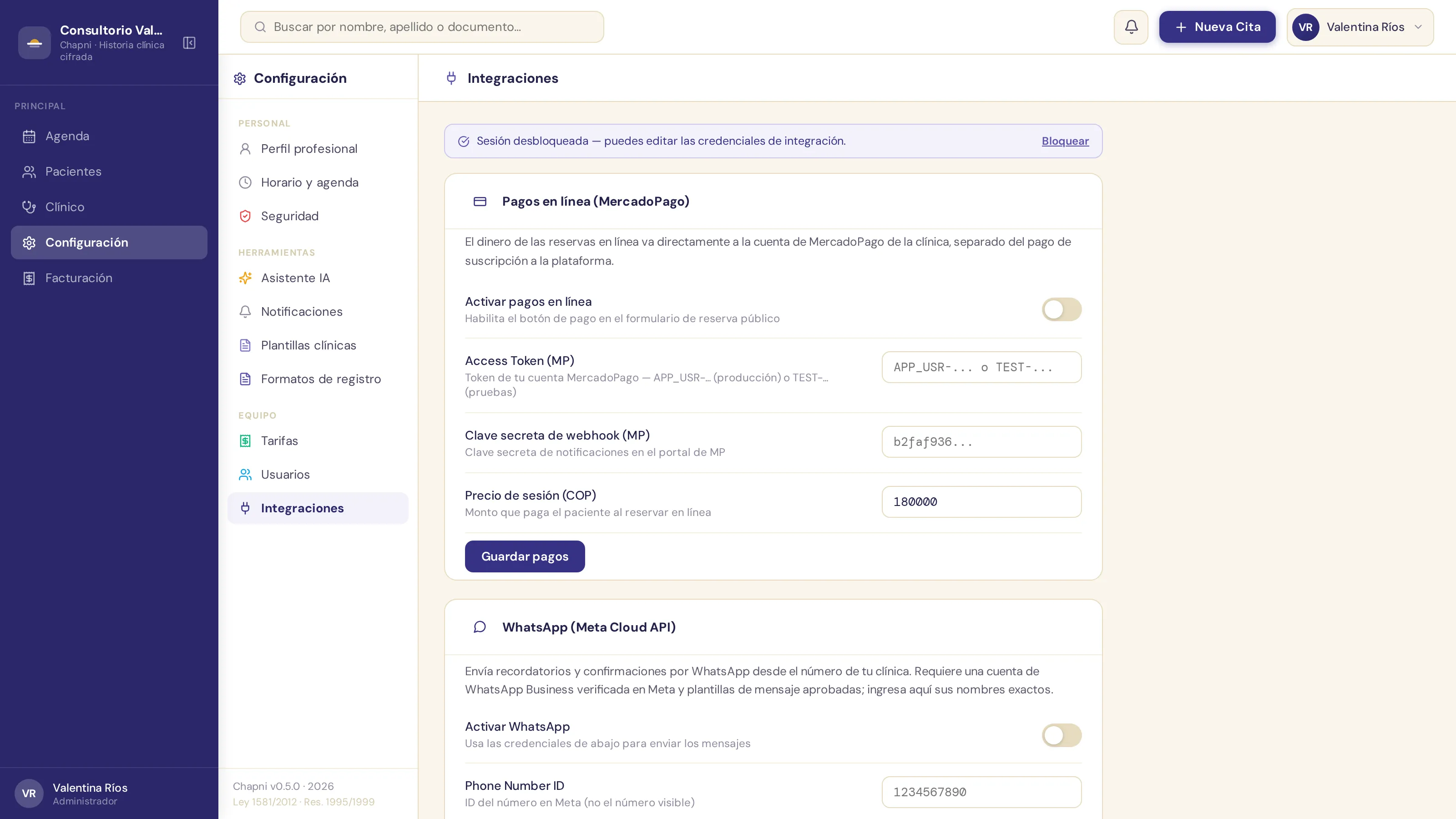This screenshot has height=819, width=1456.
Task: Click the Nueva Cita button
Action: click(x=1217, y=27)
